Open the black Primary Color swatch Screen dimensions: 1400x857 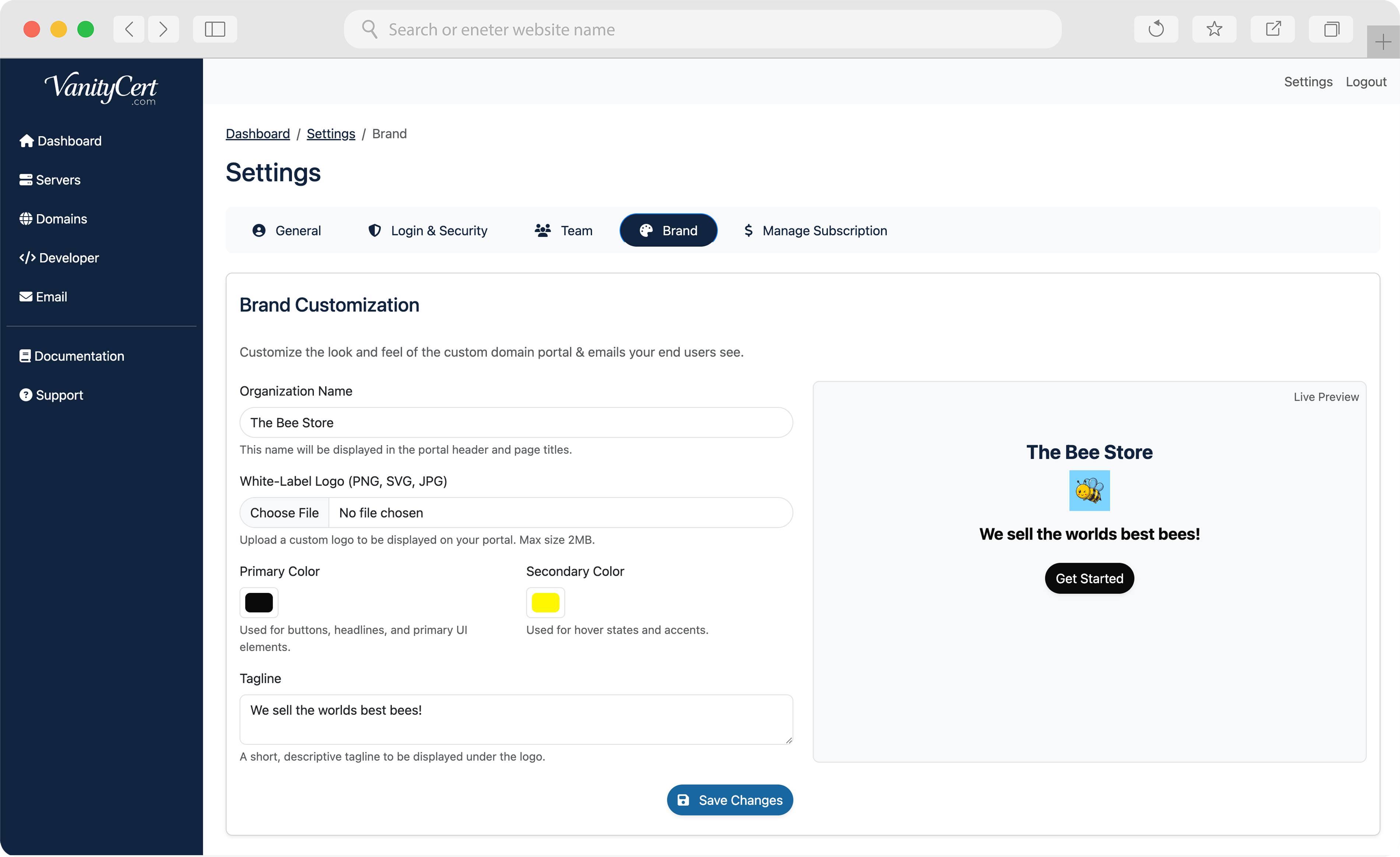[x=259, y=603]
